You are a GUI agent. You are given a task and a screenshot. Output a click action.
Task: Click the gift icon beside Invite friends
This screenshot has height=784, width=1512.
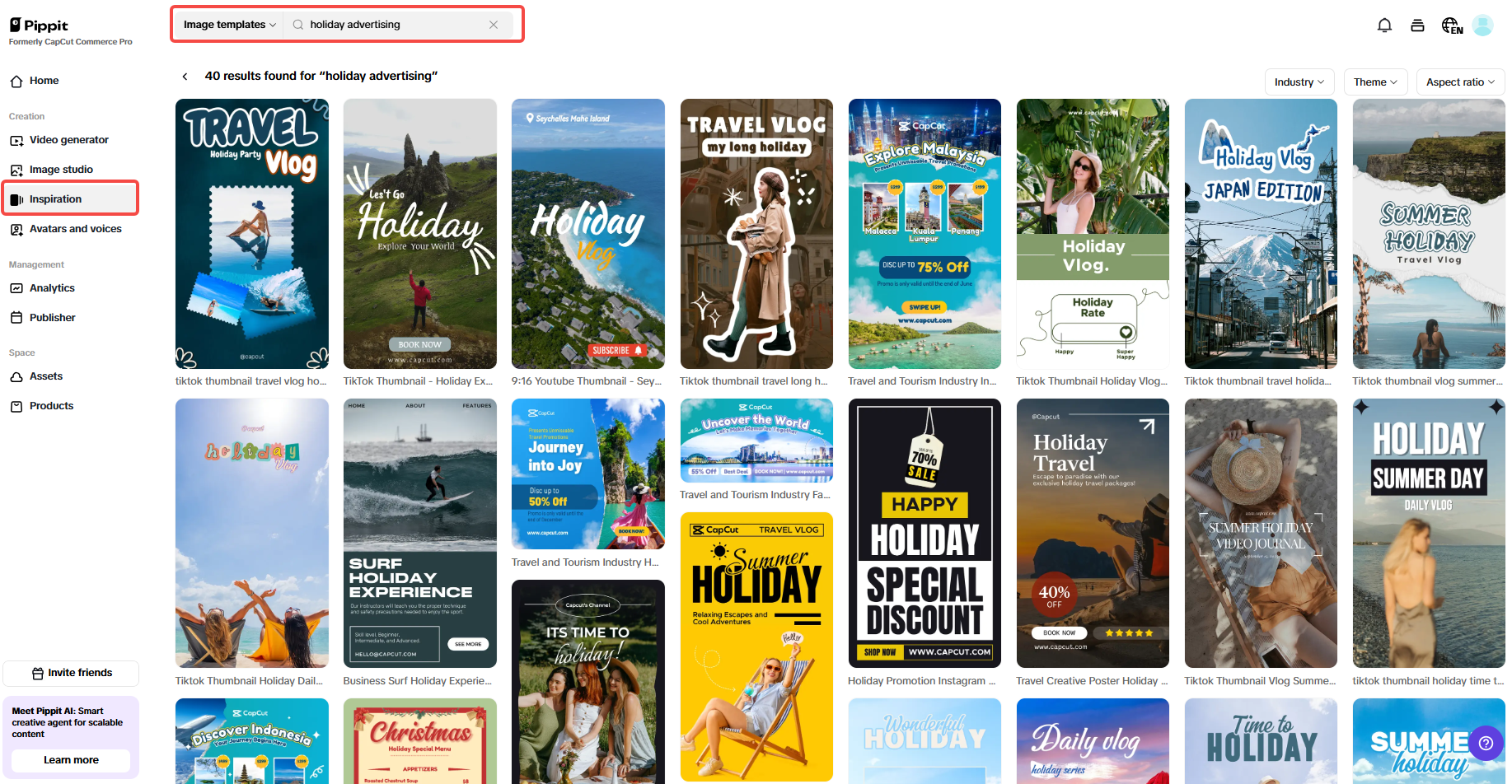(37, 674)
